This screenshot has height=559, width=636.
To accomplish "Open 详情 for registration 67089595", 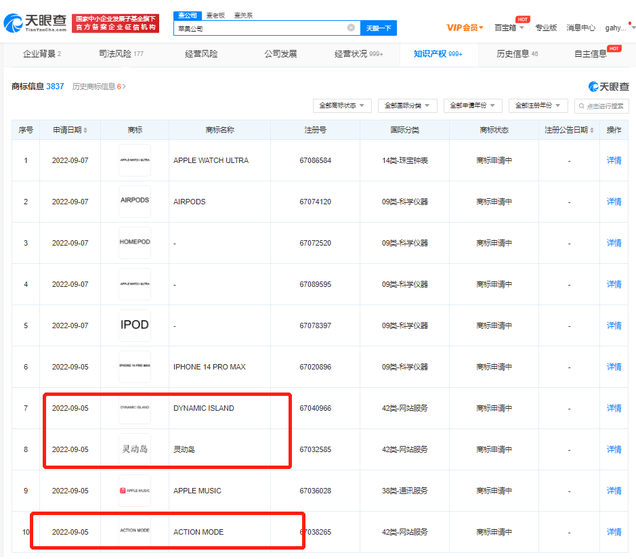I will tap(614, 284).
